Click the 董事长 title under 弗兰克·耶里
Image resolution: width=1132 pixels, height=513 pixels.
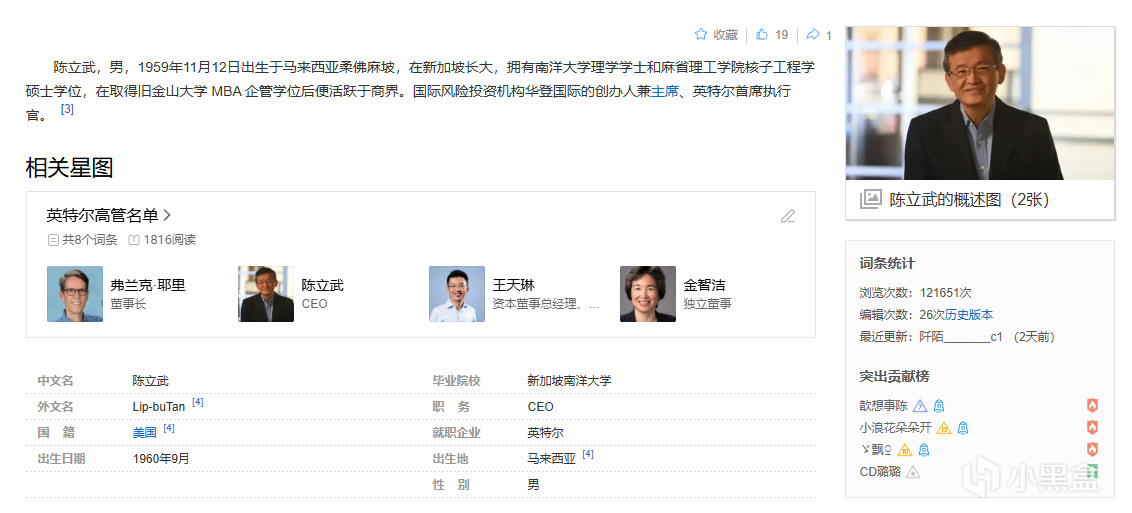coord(129,304)
